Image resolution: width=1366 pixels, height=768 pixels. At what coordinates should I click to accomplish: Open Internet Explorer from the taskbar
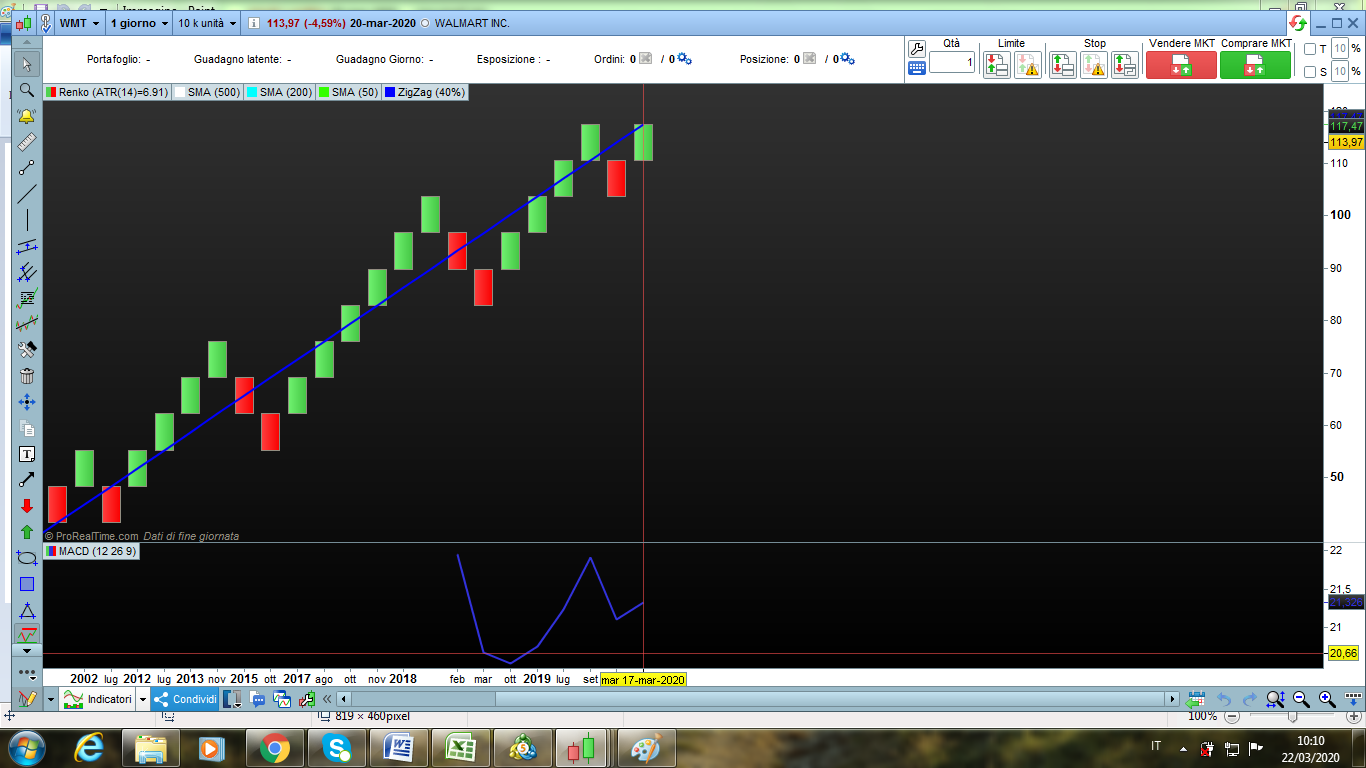[x=90, y=748]
